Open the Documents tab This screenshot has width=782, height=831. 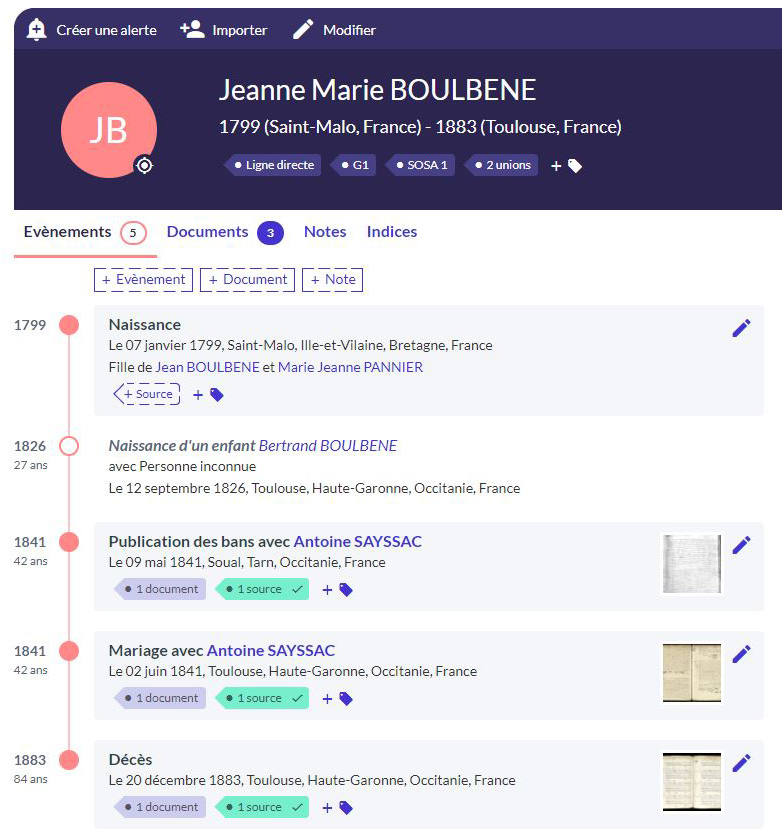pyautogui.click(x=207, y=232)
